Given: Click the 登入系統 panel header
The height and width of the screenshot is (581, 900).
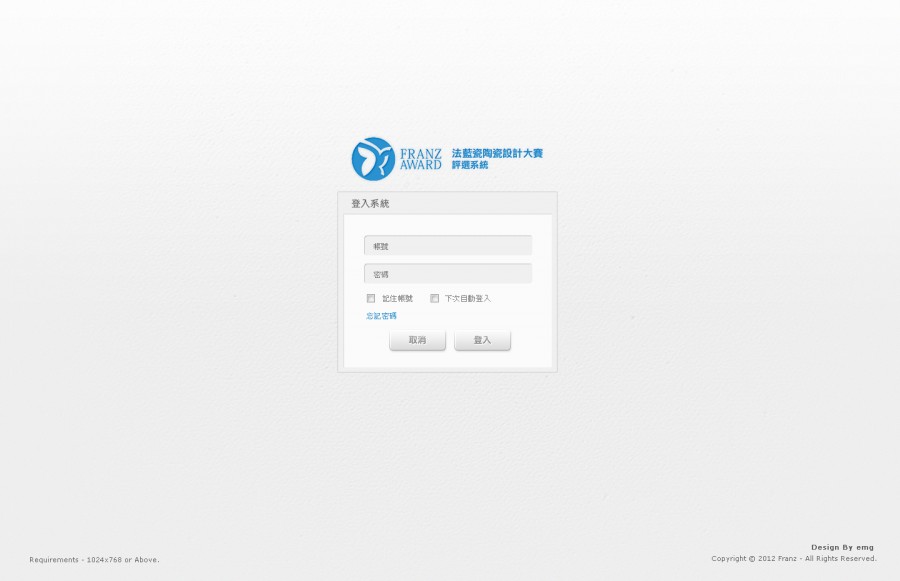Looking at the screenshot, I should (369, 203).
